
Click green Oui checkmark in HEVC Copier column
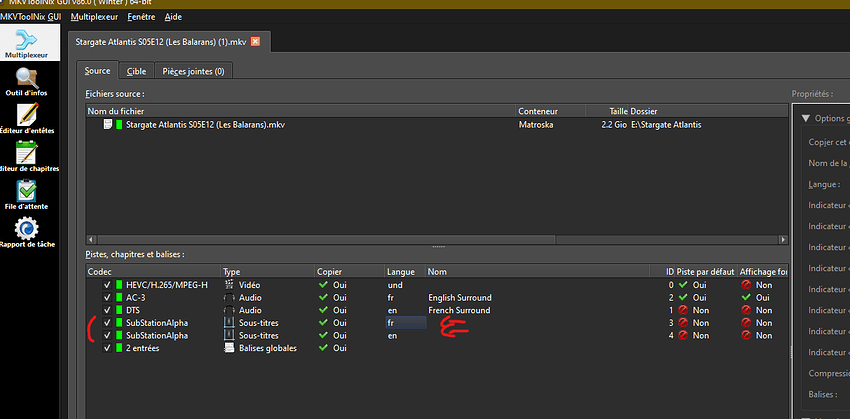click(324, 285)
